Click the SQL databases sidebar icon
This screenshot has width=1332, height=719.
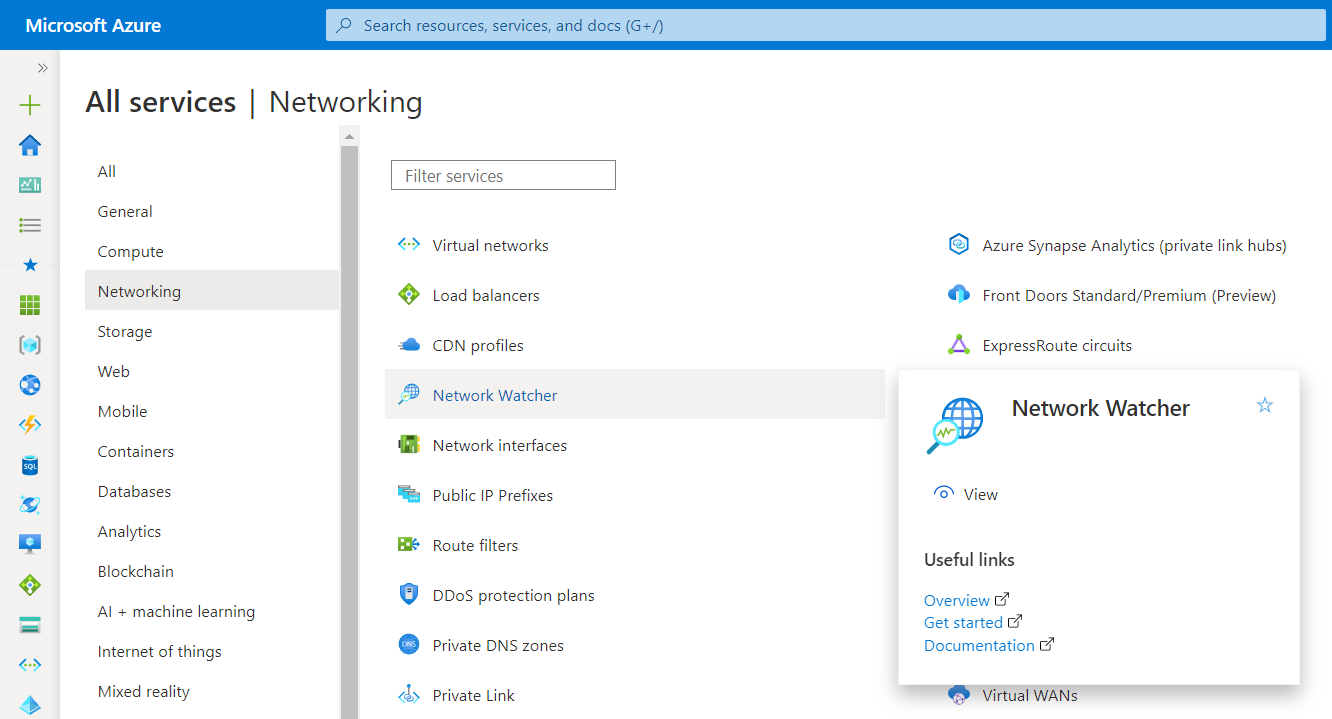[x=30, y=465]
